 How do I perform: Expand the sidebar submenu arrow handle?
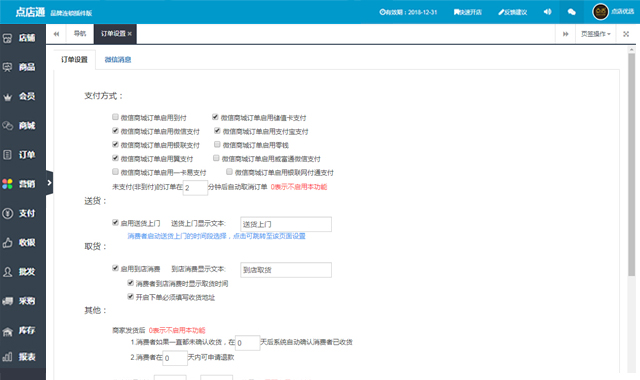[x=49, y=183]
